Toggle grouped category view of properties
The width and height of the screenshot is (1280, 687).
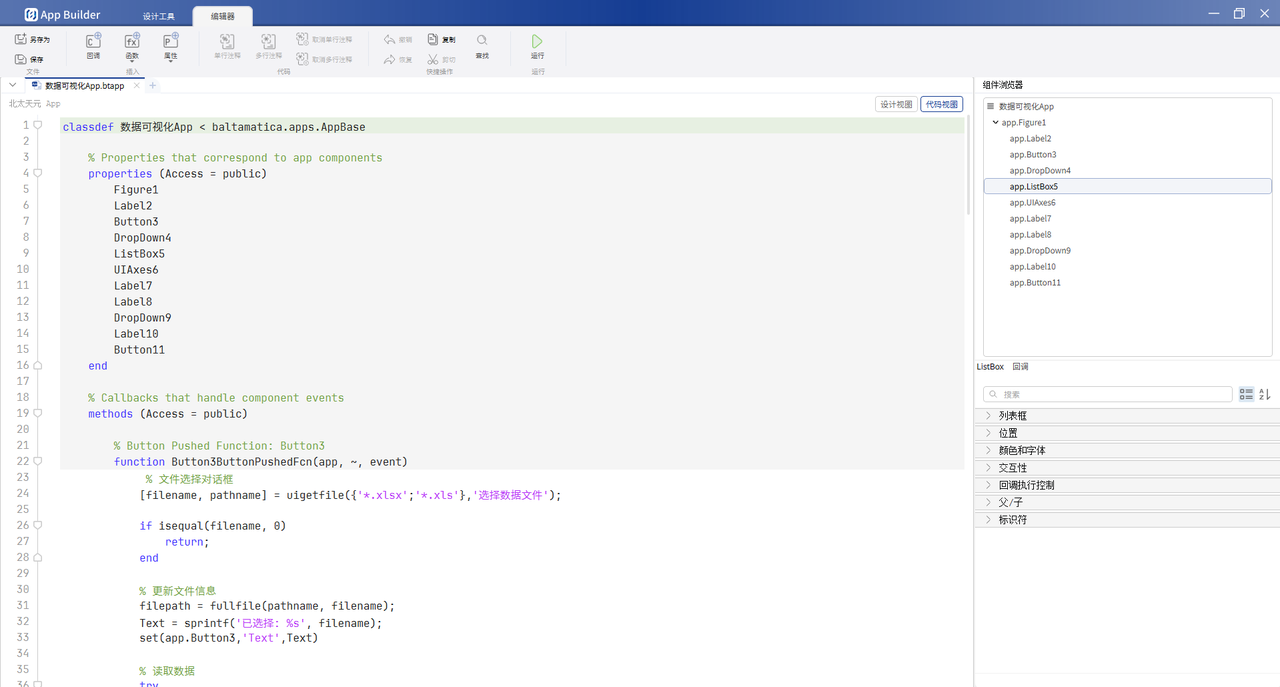click(1246, 394)
